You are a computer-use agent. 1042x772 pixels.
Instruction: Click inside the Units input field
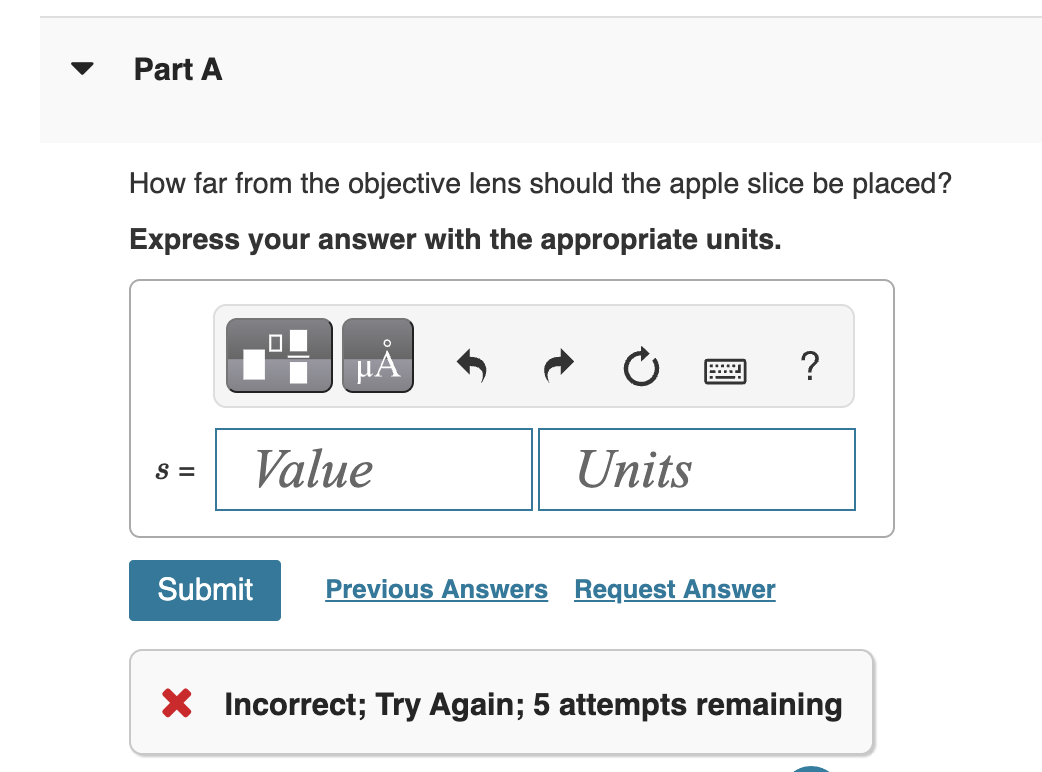696,469
